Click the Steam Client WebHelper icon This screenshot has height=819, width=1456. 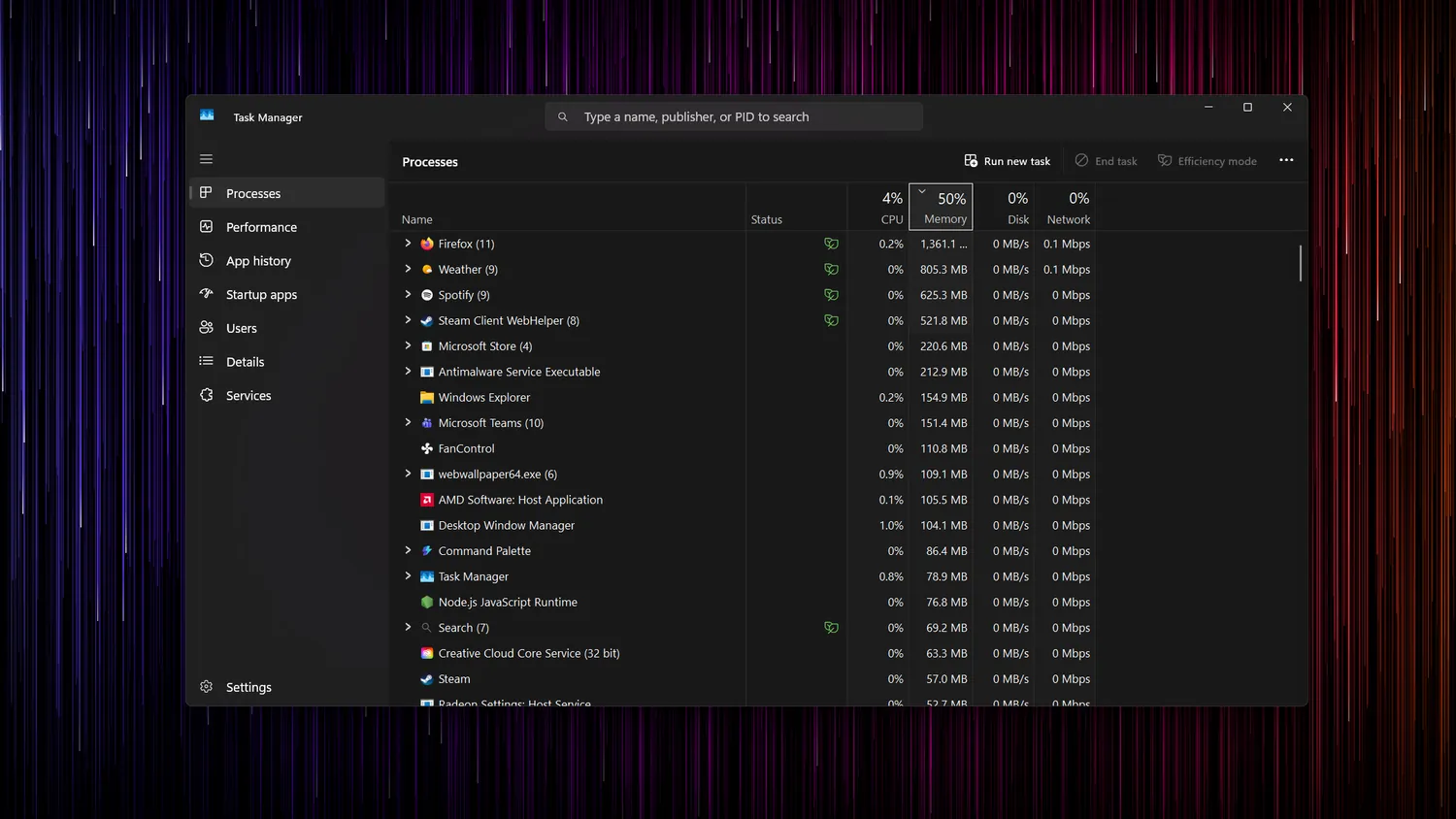pos(427,321)
